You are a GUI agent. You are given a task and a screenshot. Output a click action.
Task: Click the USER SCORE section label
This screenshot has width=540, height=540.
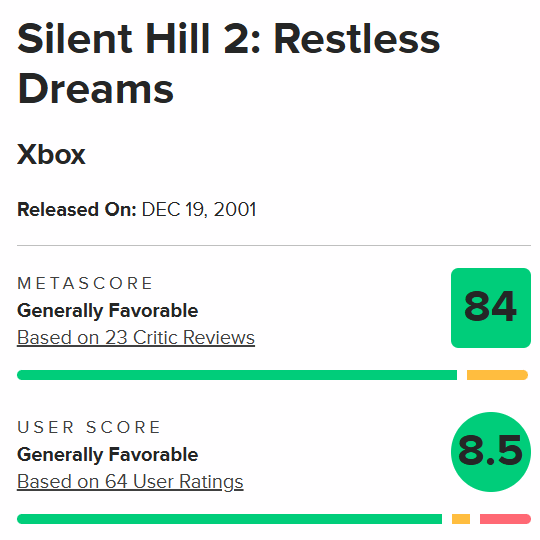[x=89, y=427]
